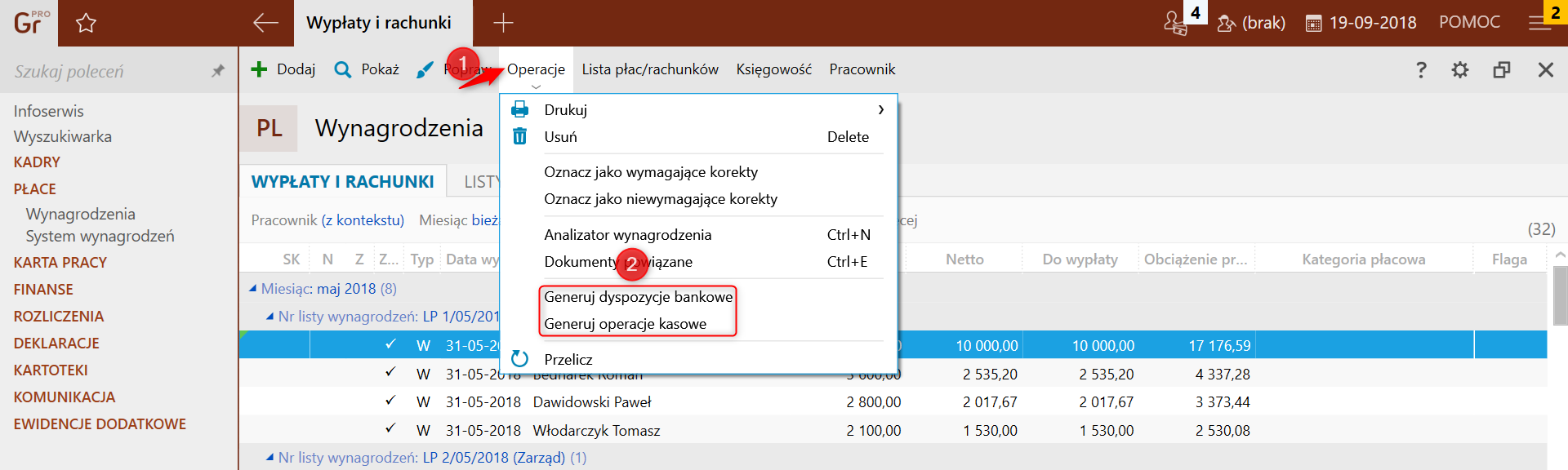1568x470 pixels.
Task: Click the printer icon in the Operacje menu
Action: click(x=519, y=109)
